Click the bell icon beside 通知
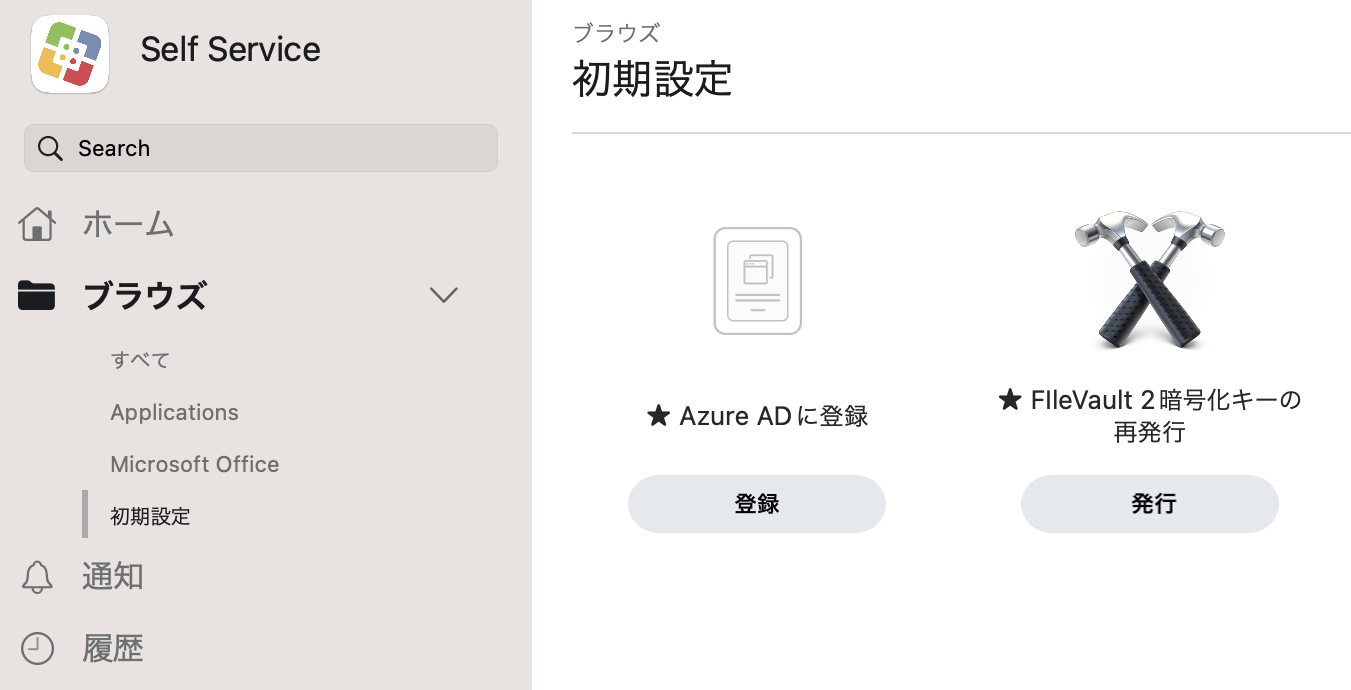 tap(37, 577)
